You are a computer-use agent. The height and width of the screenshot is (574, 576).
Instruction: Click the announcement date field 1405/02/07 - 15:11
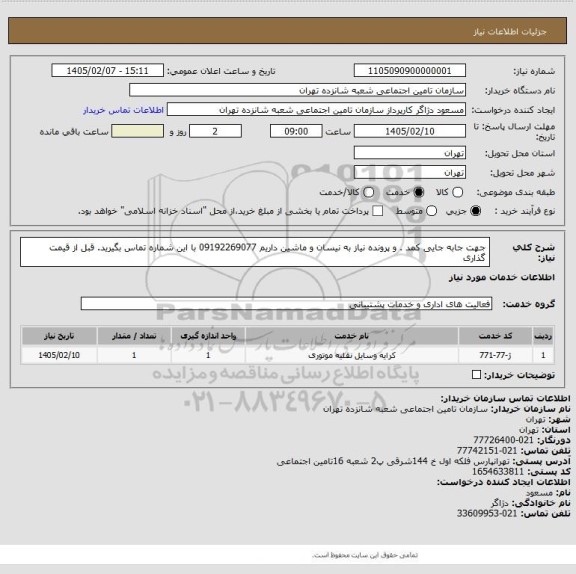108,71
